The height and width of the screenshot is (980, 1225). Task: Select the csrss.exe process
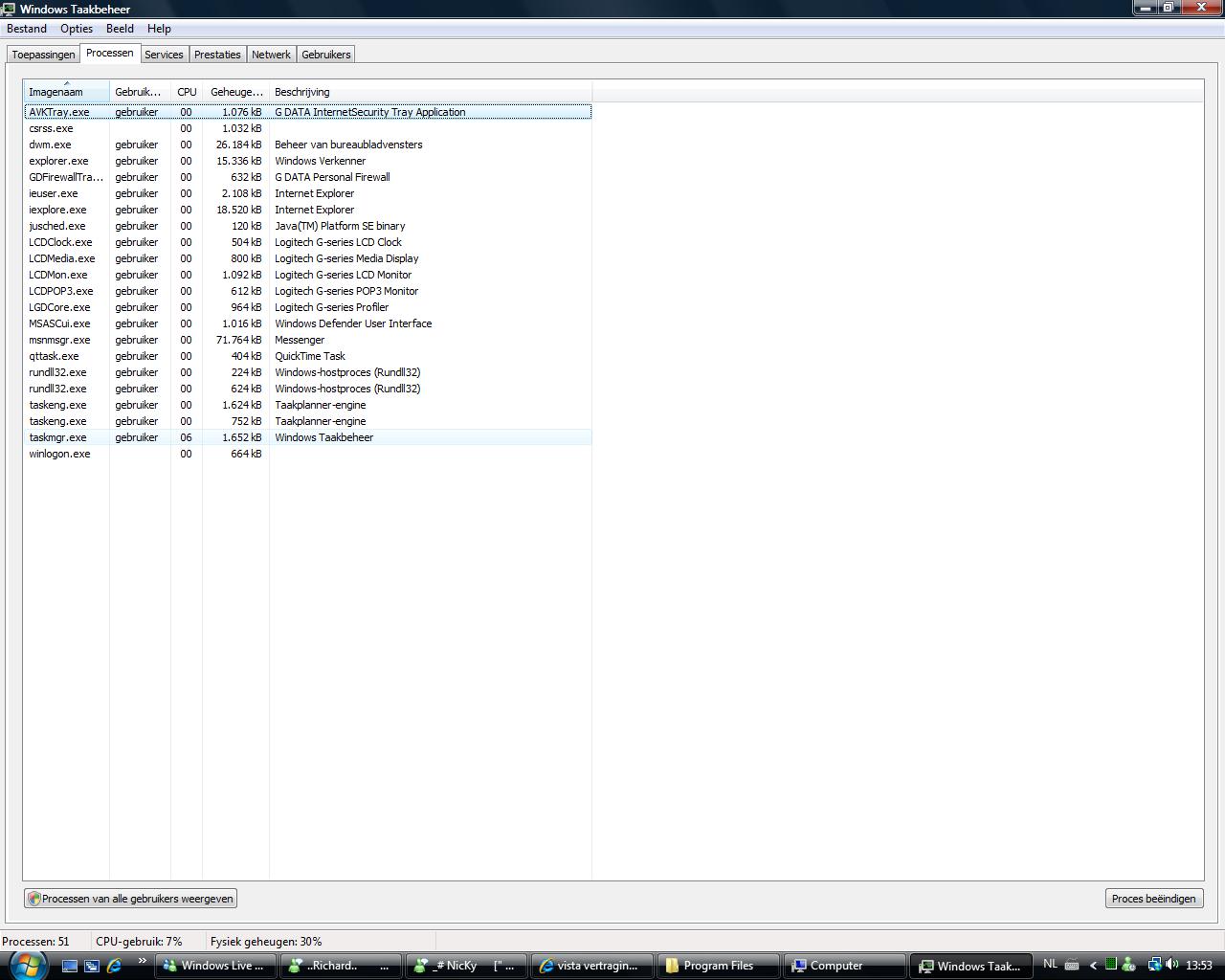[x=307, y=128]
